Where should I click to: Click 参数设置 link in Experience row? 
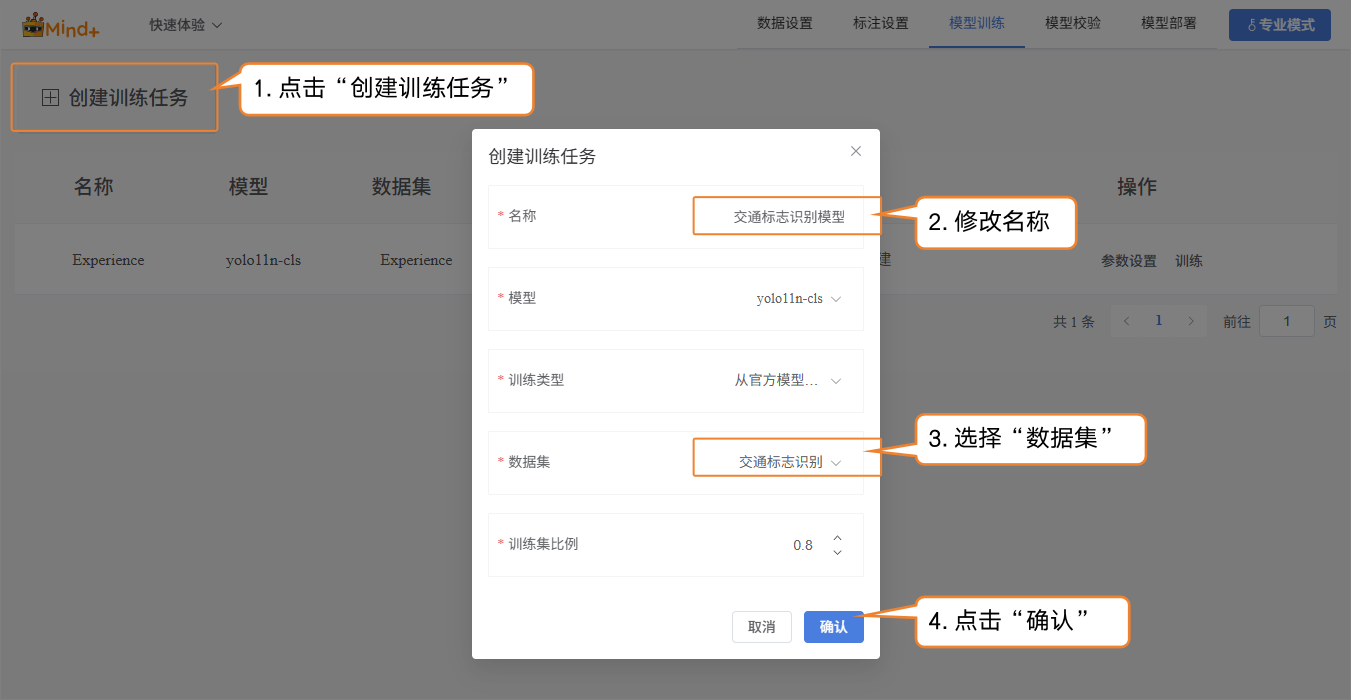pyautogui.click(x=1128, y=261)
